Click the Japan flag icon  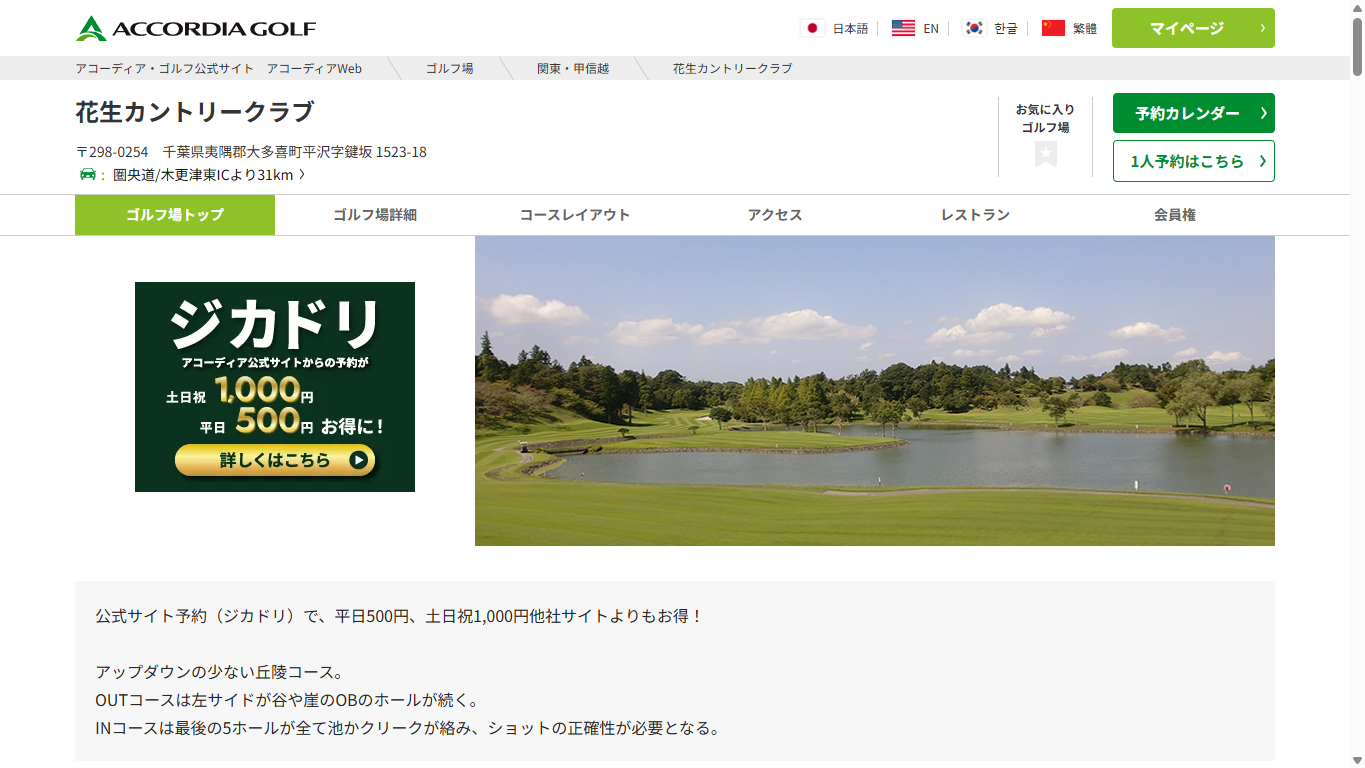tap(812, 28)
